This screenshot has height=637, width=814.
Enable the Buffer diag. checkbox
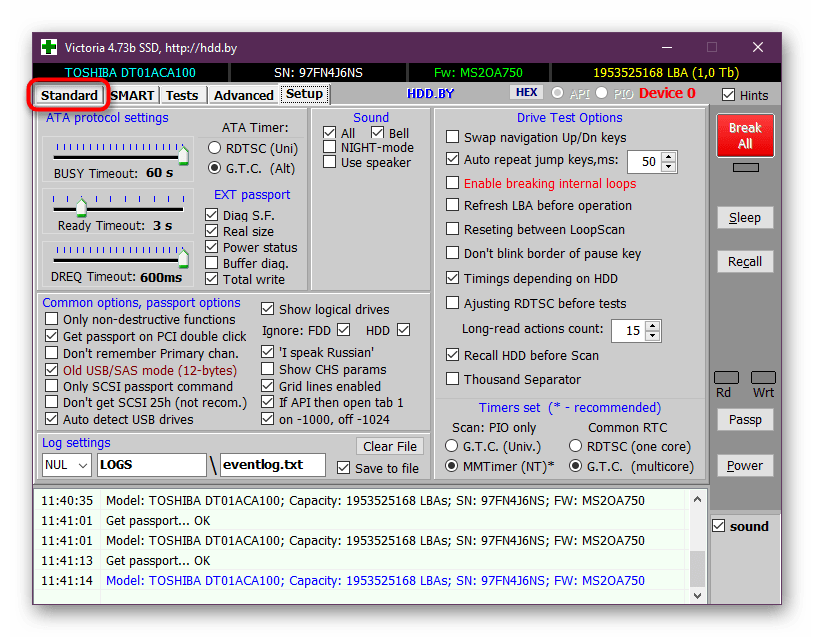click(211, 263)
